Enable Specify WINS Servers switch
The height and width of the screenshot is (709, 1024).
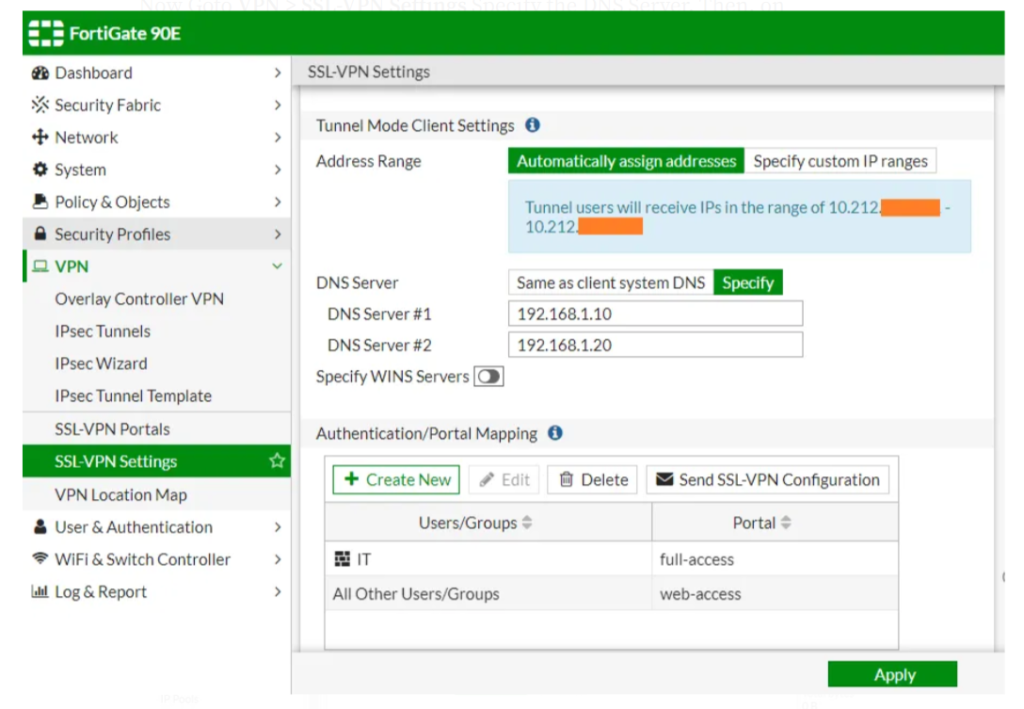pyautogui.click(x=488, y=377)
